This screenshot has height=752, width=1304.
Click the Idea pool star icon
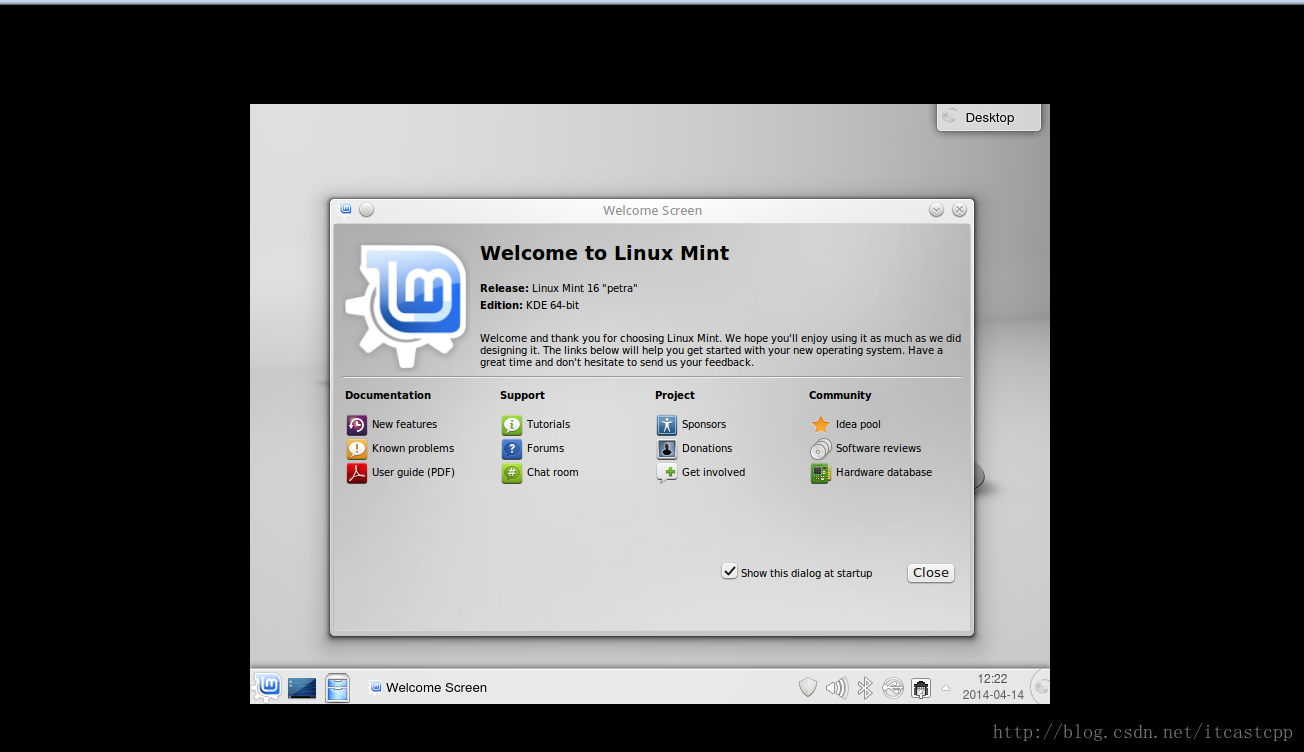821,424
